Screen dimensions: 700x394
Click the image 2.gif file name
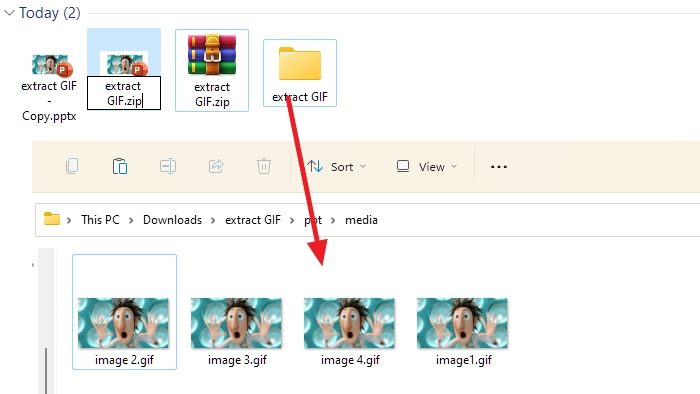click(124, 360)
